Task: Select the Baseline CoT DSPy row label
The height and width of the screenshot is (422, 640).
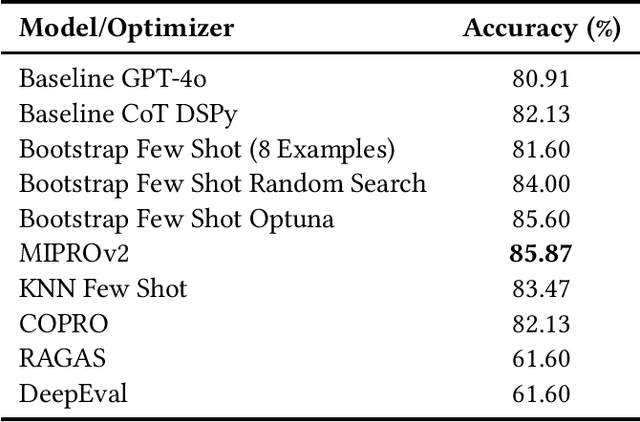Action: [112, 114]
